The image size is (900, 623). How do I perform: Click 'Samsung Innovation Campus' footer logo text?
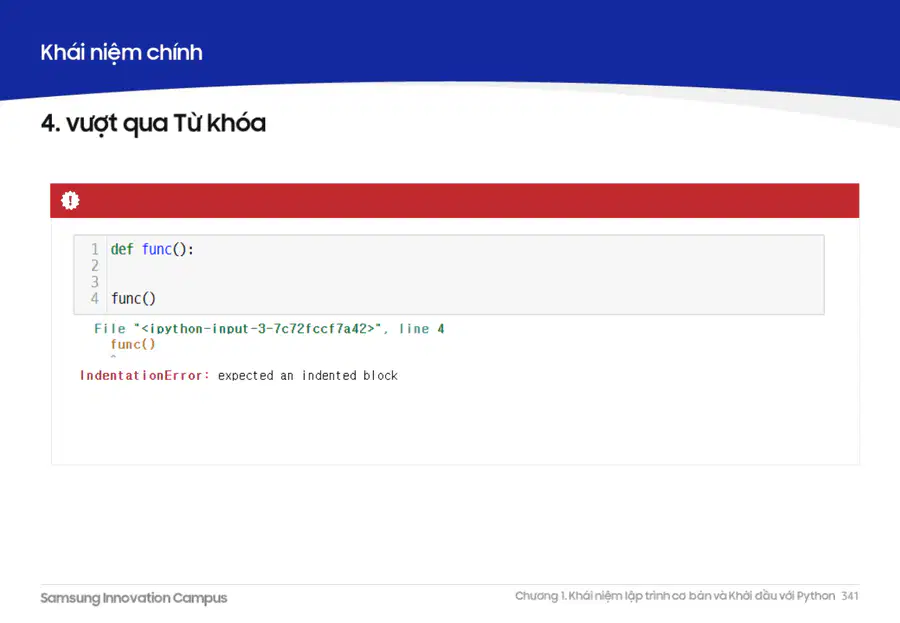tap(134, 598)
